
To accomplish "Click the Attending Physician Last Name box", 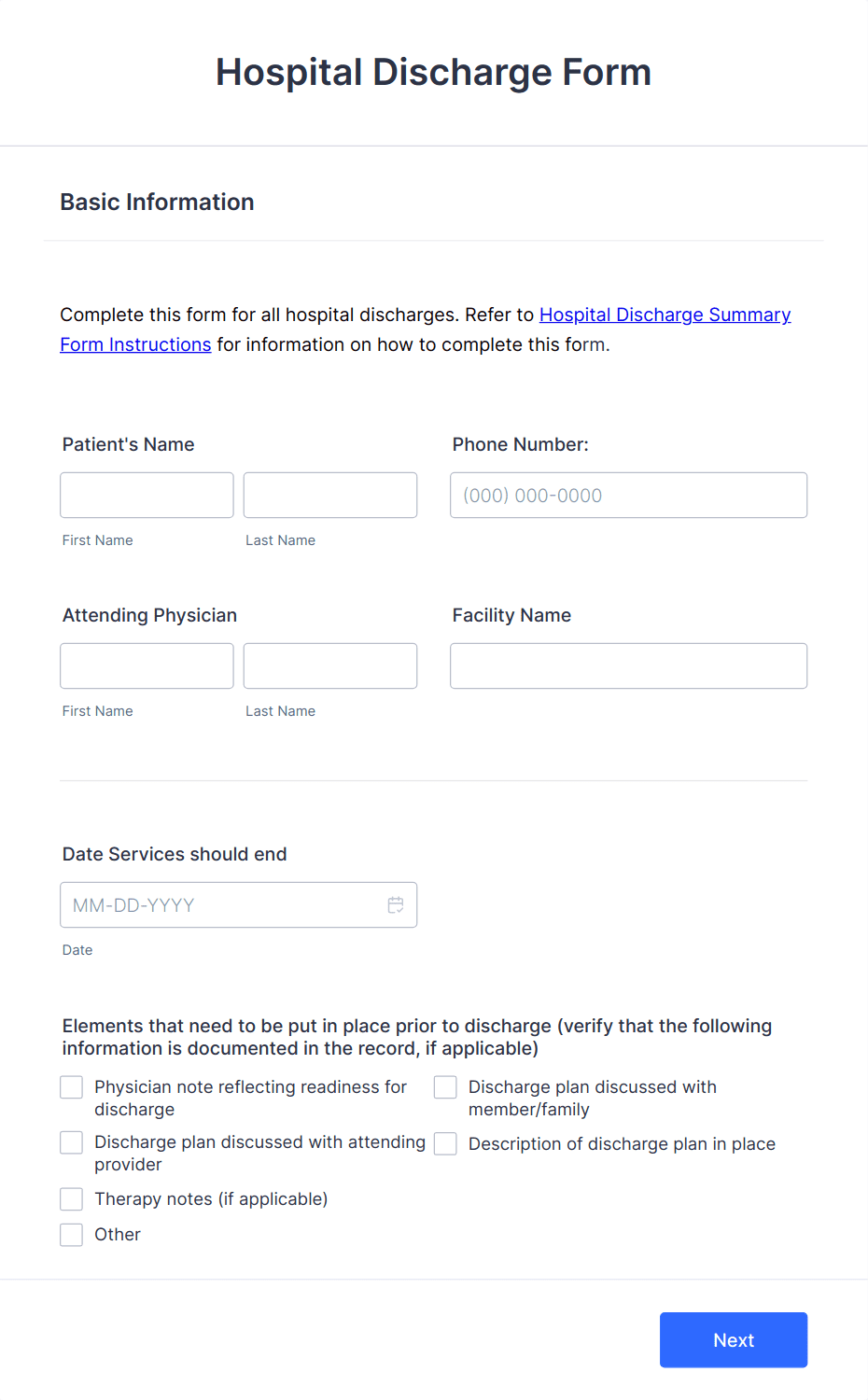I will (329, 665).
